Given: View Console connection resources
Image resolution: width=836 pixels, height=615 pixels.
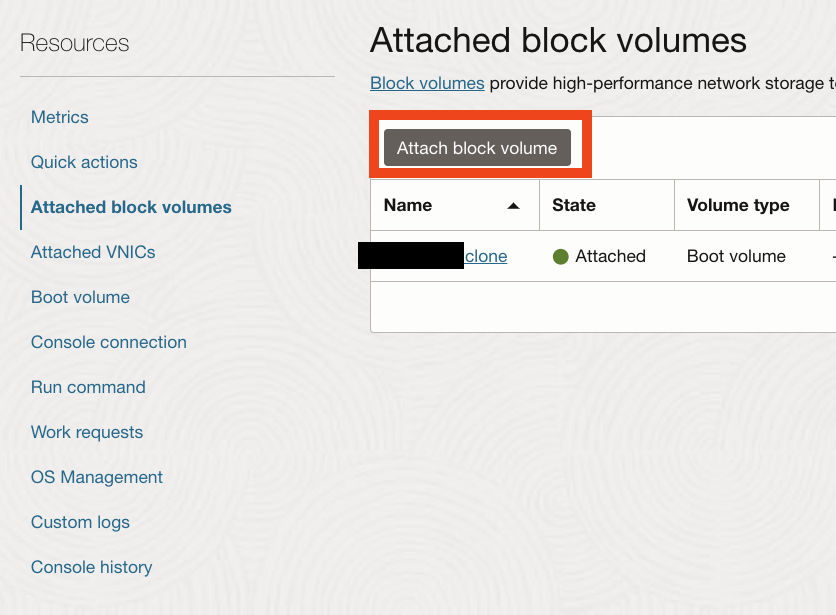Looking at the screenshot, I should click(109, 342).
